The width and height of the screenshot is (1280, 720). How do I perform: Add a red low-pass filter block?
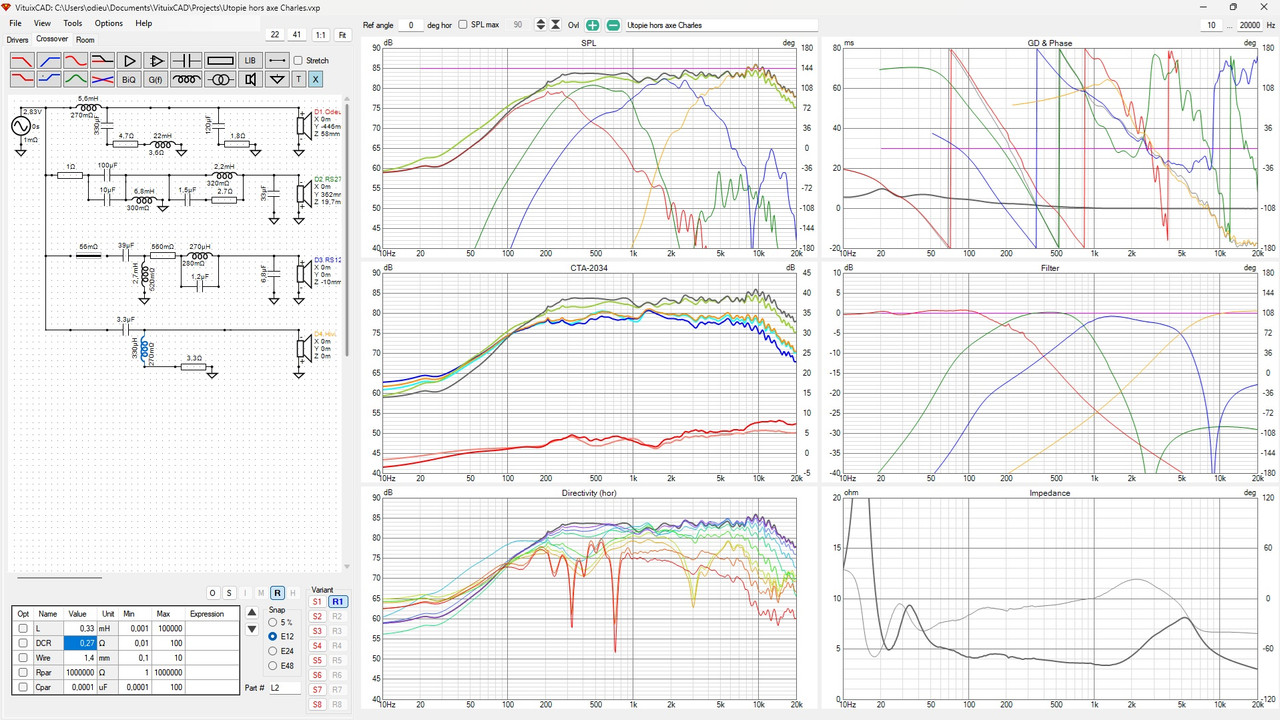(22, 61)
